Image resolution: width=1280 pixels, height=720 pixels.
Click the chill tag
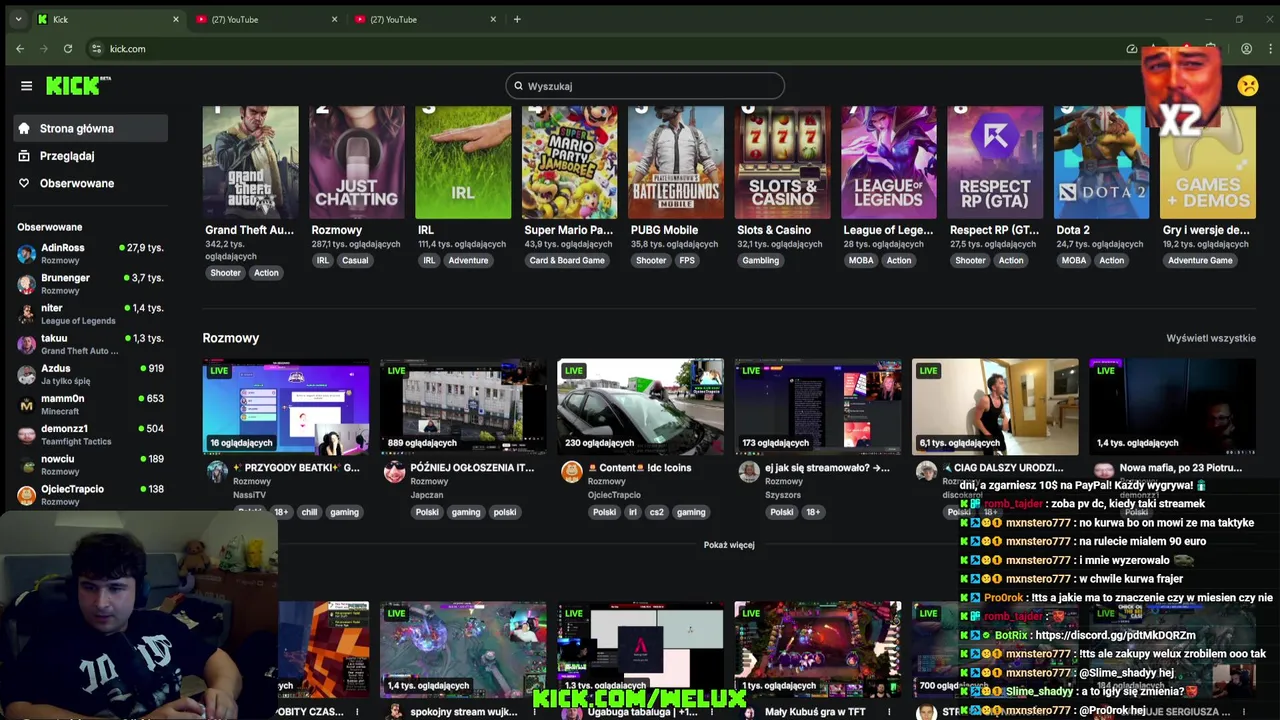[309, 512]
